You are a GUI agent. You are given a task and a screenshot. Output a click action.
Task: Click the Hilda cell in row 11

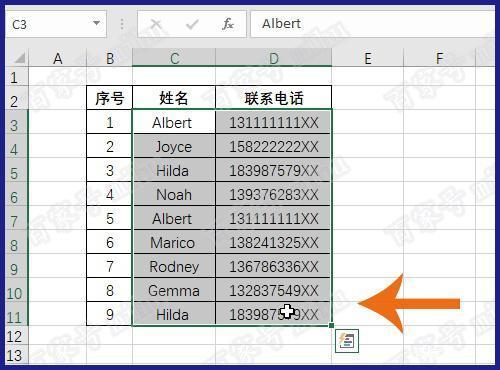coord(174,314)
